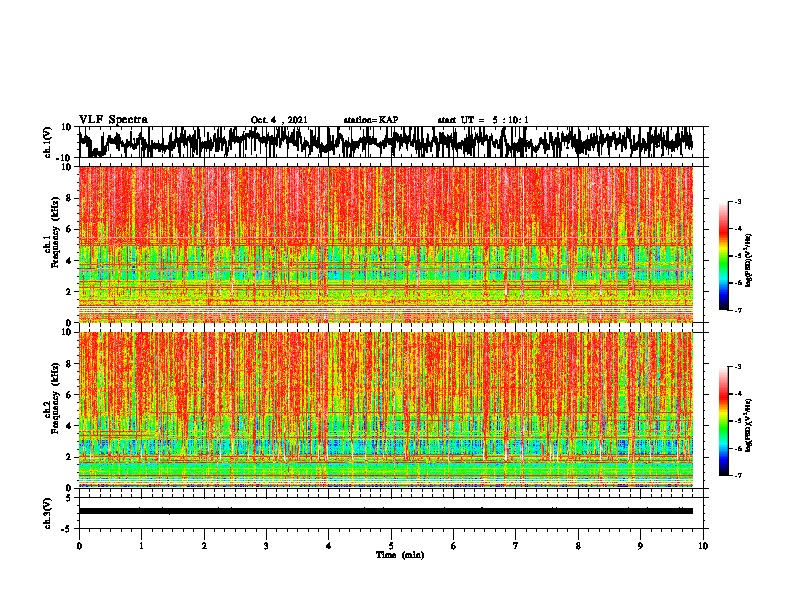
Task: Click the "station=KAP" header label
Action: click(x=371, y=120)
